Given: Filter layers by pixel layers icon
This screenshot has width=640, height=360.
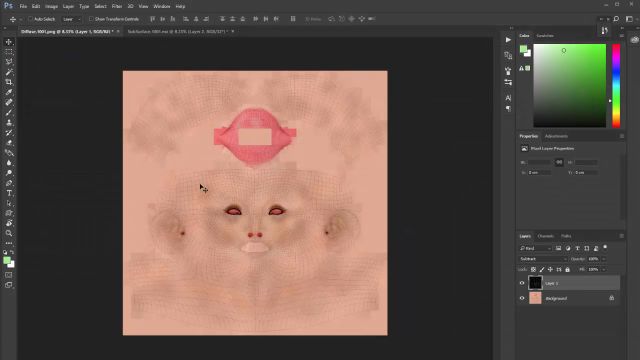Looking at the screenshot, I should coord(558,248).
